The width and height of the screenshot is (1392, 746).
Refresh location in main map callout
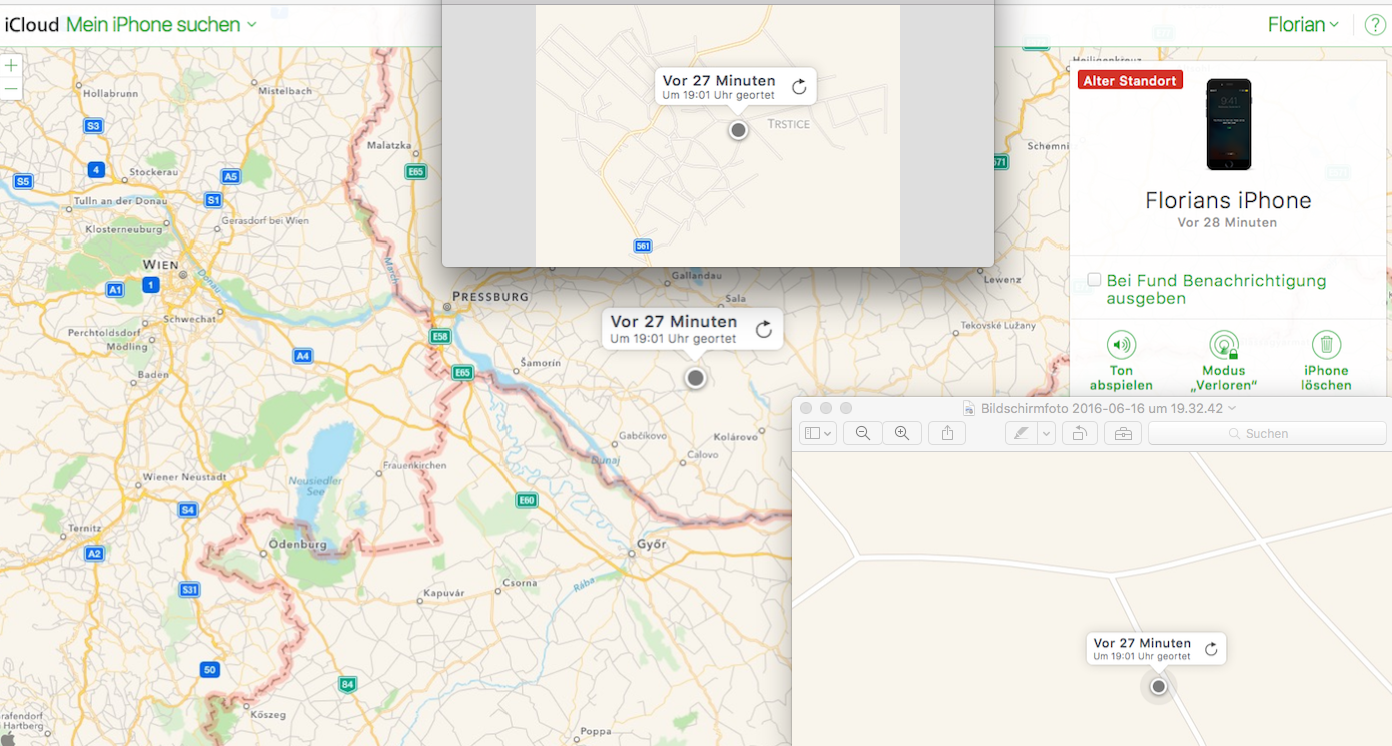[x=764, y=330]
